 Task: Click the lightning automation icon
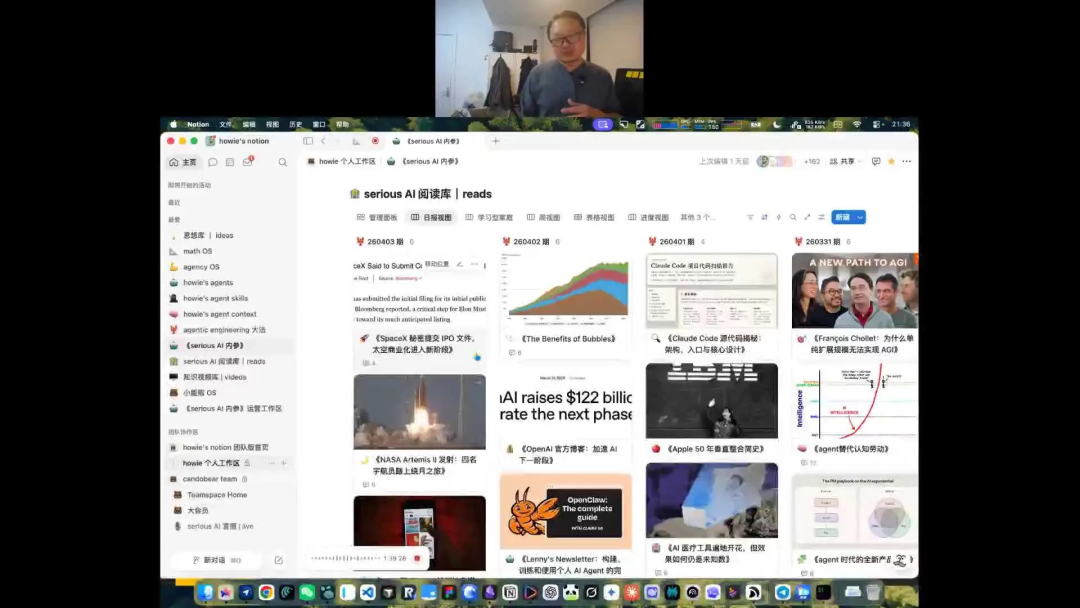[x=779, y=217]
